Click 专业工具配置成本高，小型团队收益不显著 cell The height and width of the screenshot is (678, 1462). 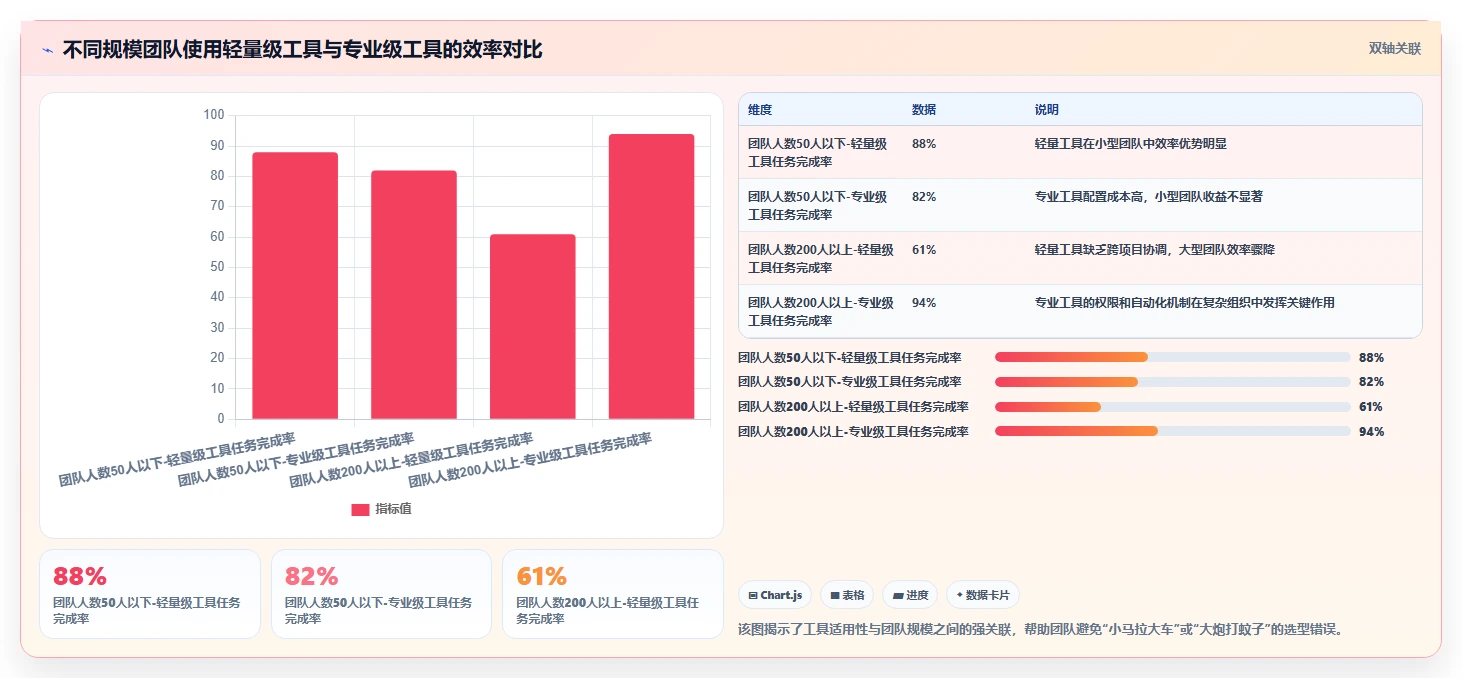1149,197
